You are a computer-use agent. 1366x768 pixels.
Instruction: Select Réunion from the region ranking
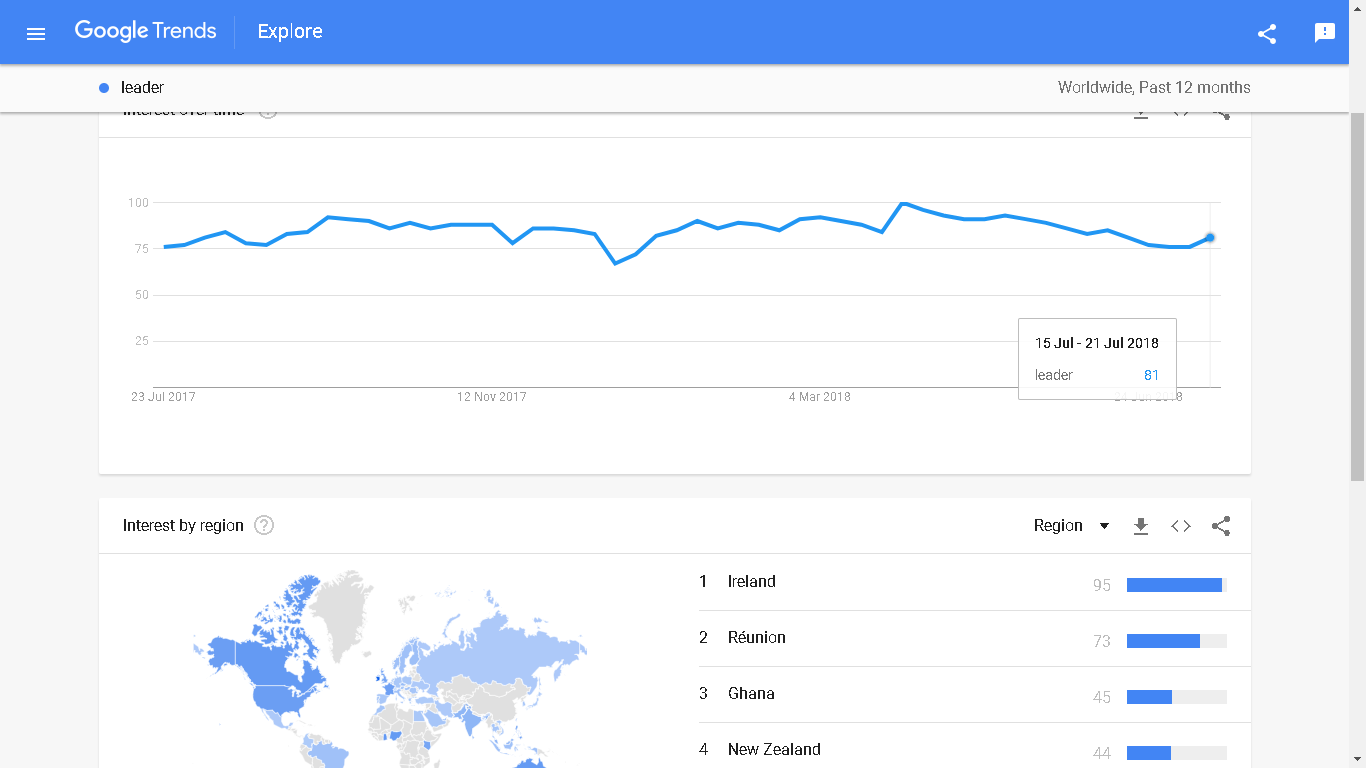click(757, 638)
